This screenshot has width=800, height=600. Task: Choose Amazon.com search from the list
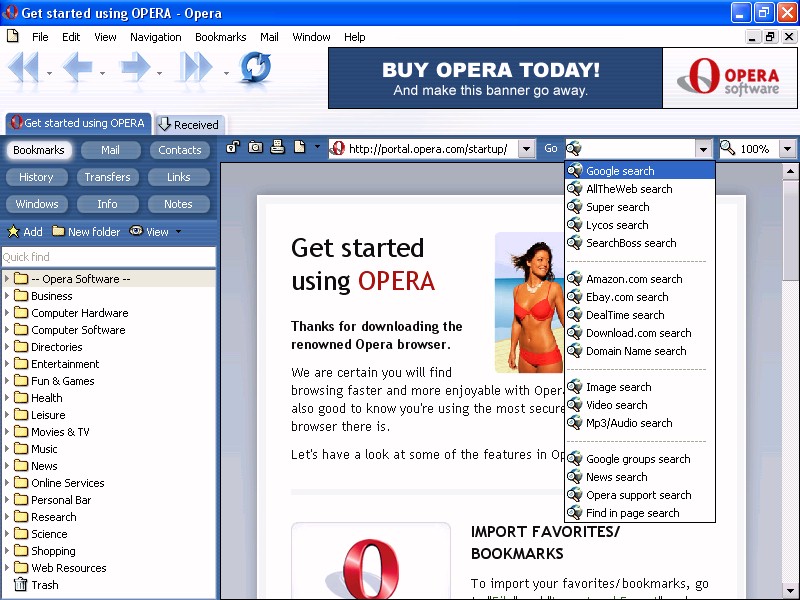pos(640,279)
